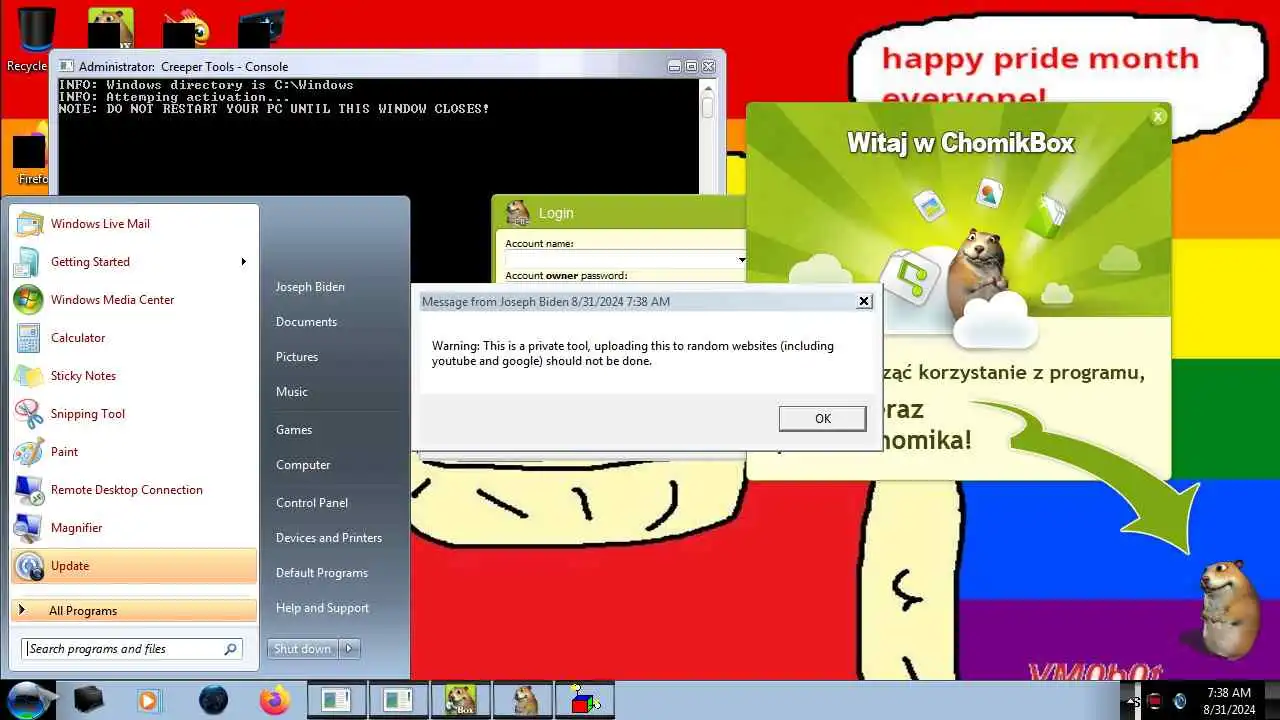Open the dark globe taskbar app
The height and width of the screenshot is (720, 1280).
213,700
